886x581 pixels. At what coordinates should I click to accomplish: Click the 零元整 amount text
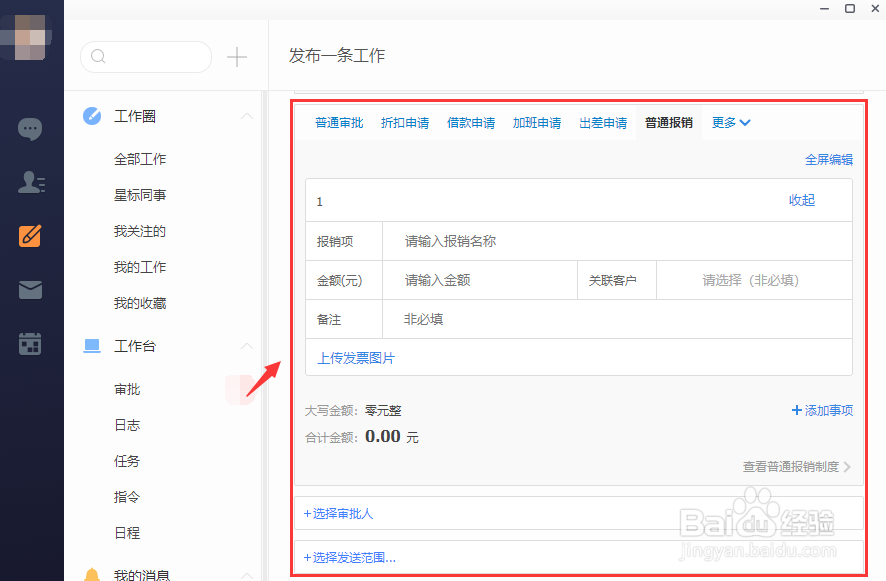(x=383, y=411)
